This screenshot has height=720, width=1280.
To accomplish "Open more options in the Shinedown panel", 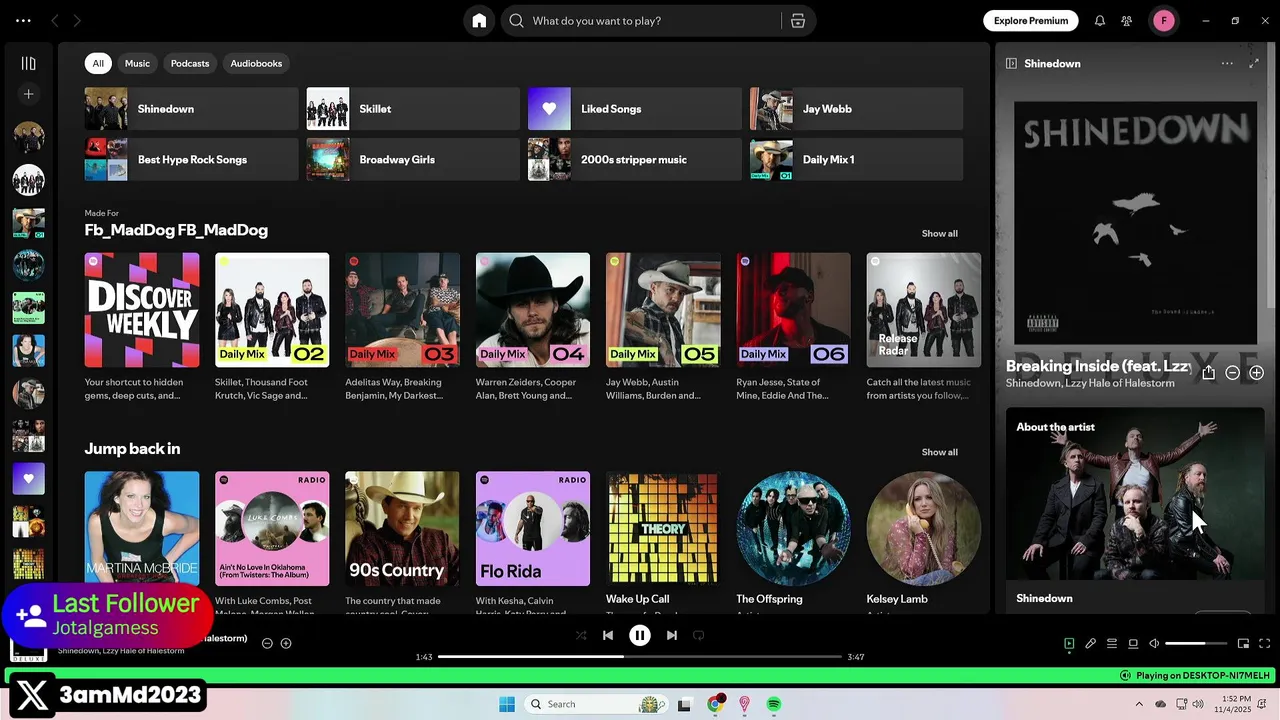I will click(1227, 63).
